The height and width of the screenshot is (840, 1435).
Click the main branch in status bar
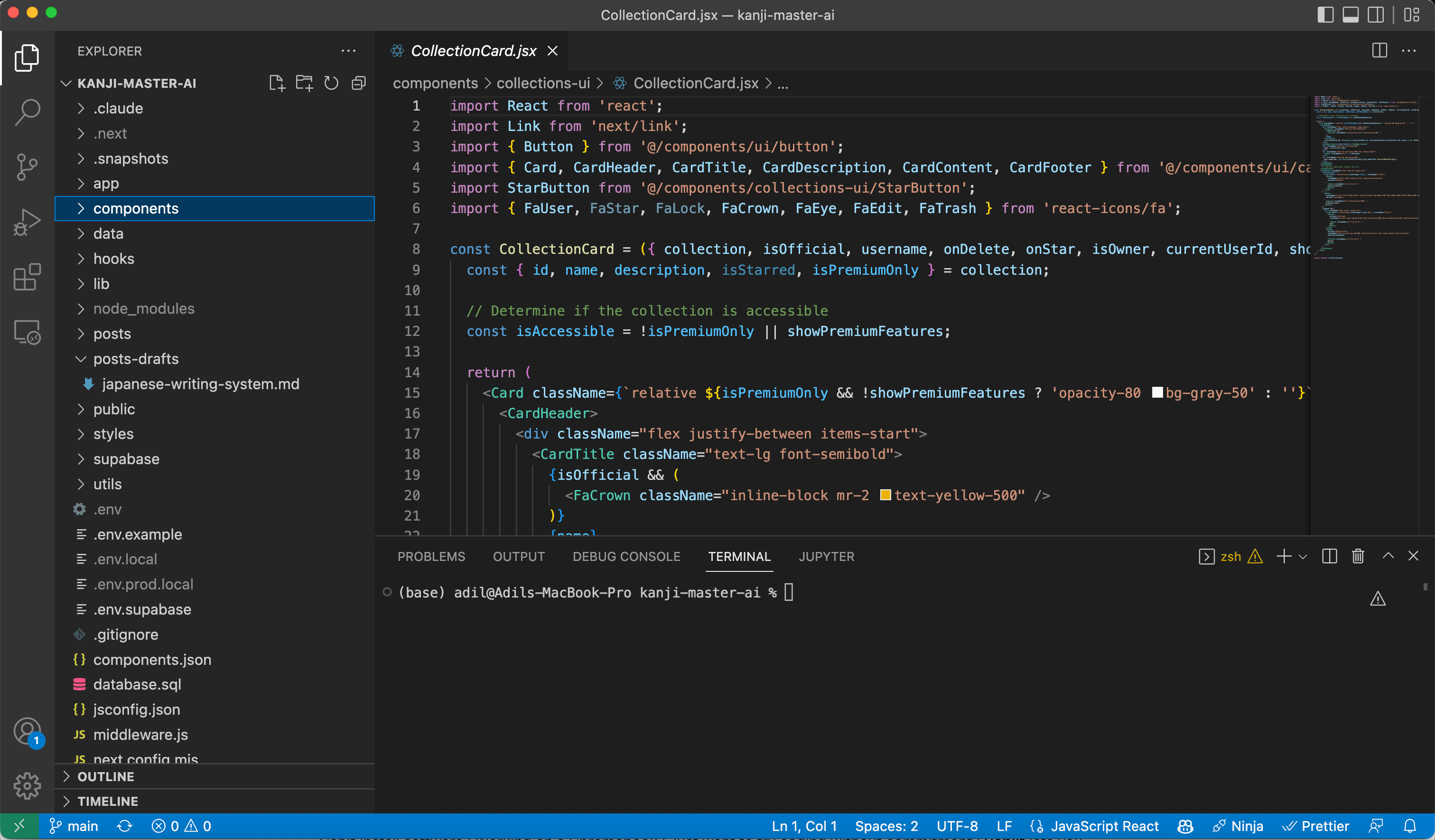click(74, 826)
